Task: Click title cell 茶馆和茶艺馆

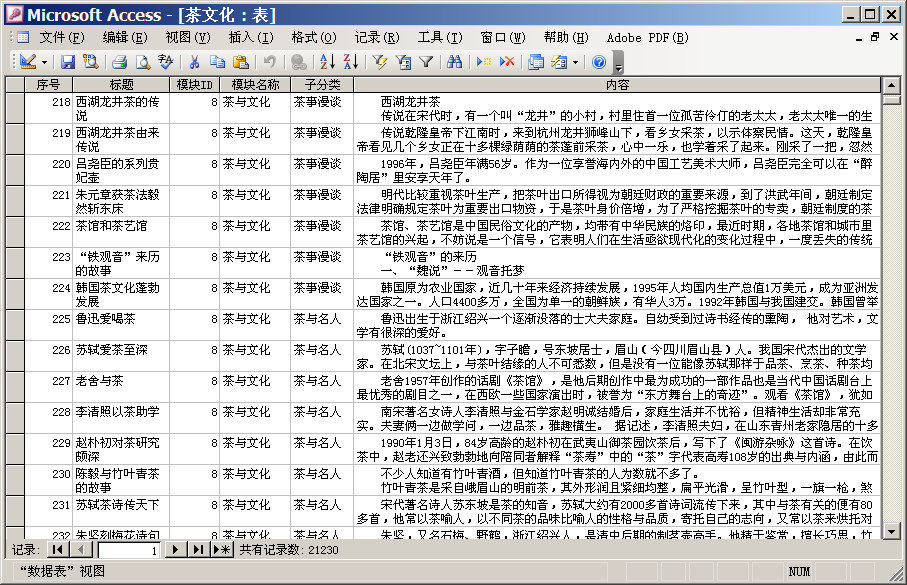Action: coord(121,232)
